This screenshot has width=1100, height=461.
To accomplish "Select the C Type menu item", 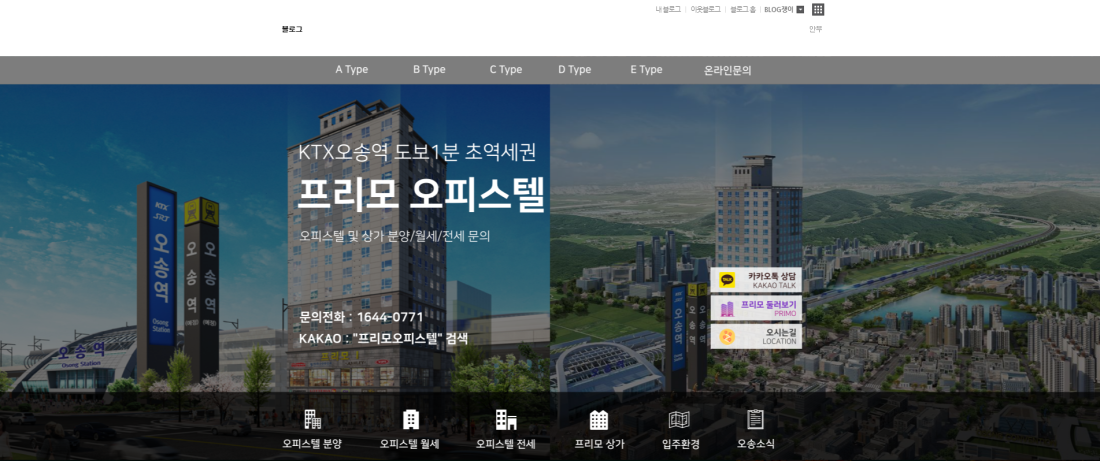I will click(x=506, y=70).
